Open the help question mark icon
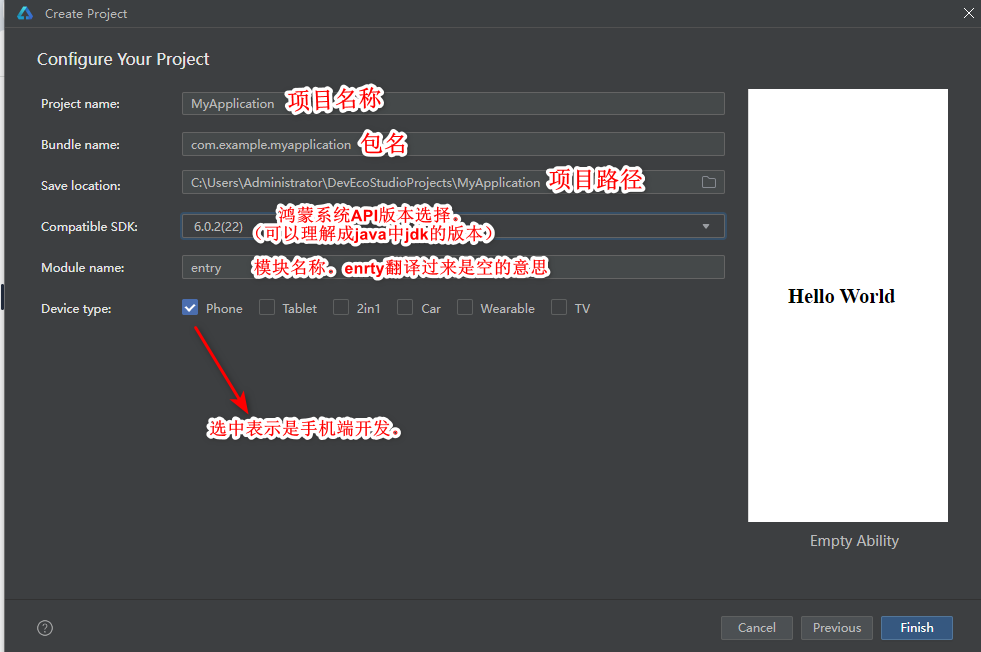The image size is (981, 652). (x=45, y=628)
